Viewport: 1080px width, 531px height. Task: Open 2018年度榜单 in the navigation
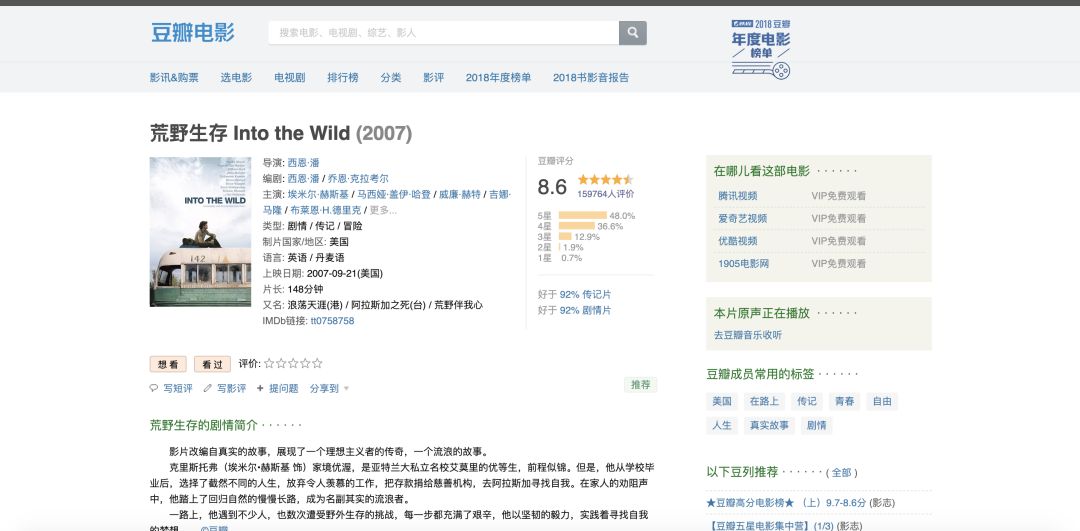[498, 77]
